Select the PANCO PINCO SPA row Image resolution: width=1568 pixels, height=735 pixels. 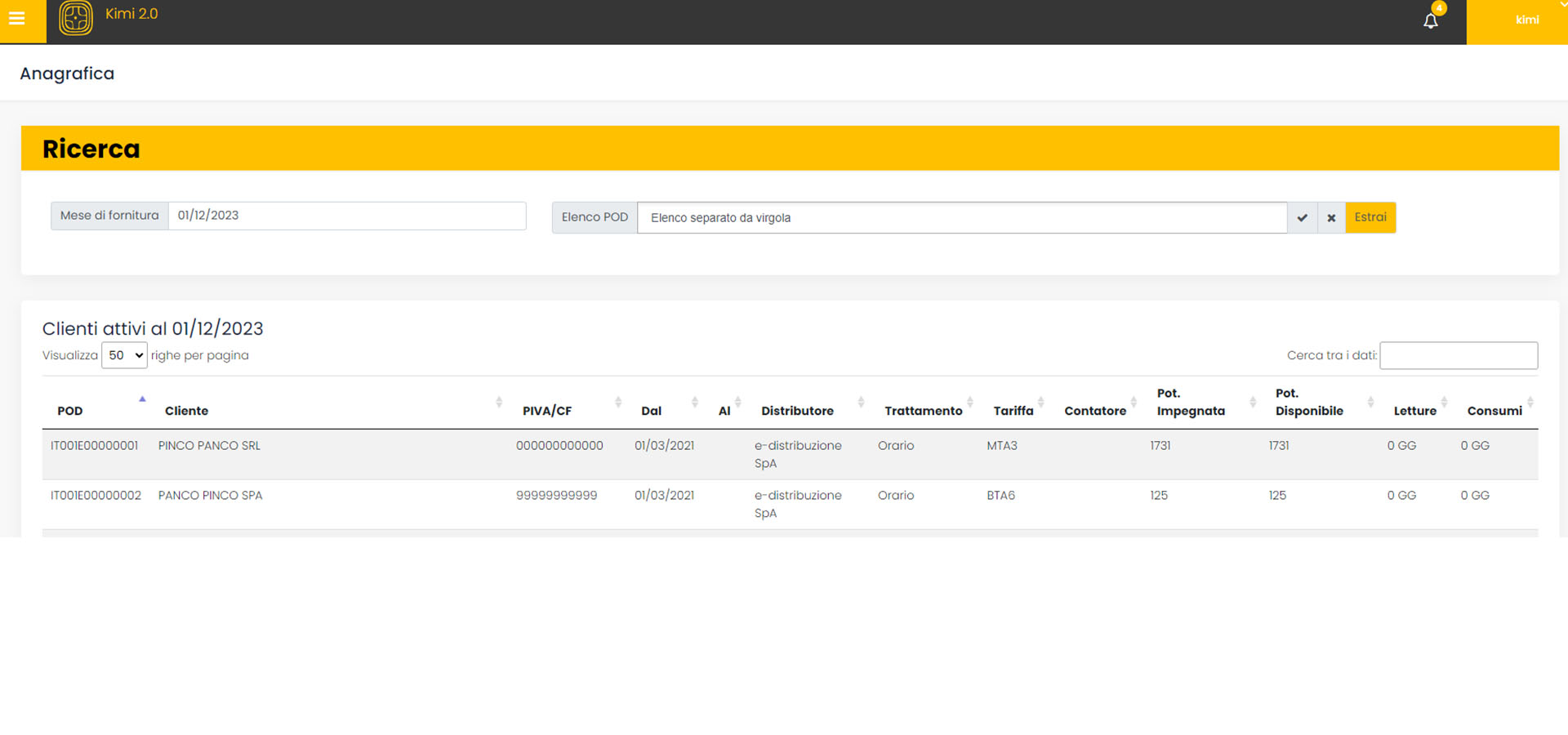pos(210,496)
